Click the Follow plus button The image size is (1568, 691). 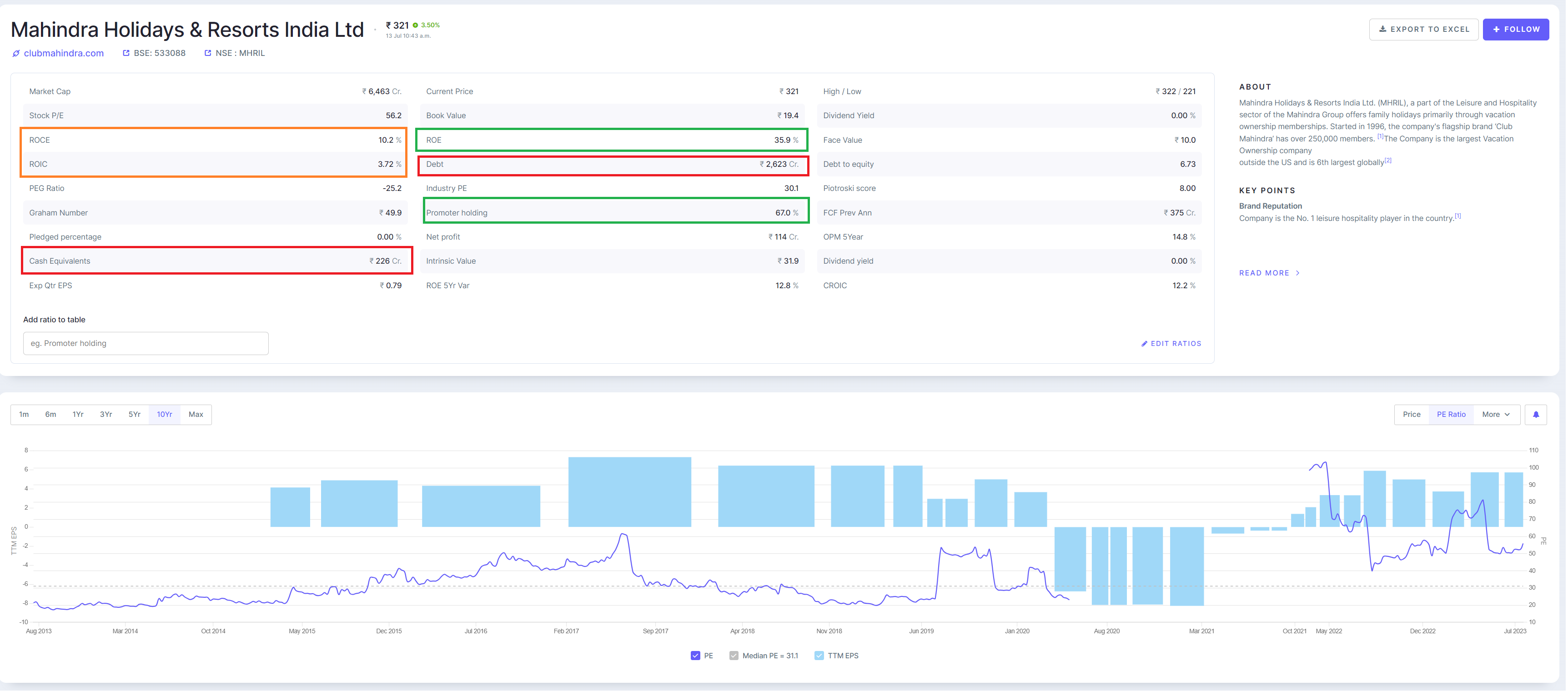click(1515, 29)
